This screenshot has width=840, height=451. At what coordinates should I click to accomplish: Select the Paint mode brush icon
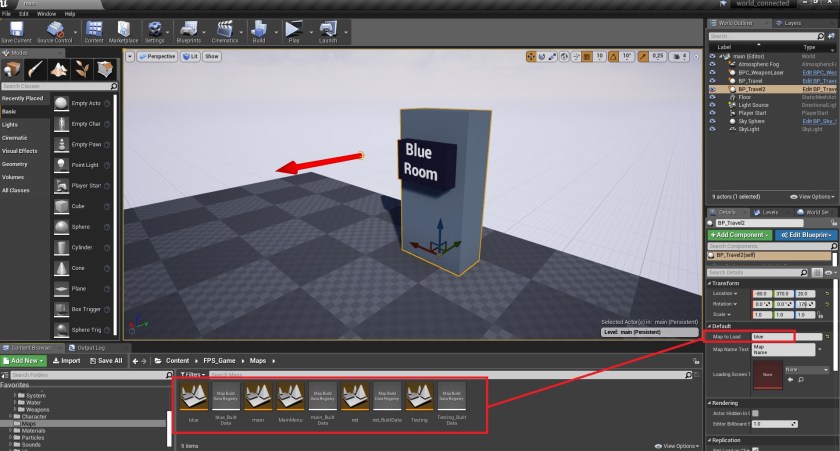pyautogui.click(x=37, y=69)
